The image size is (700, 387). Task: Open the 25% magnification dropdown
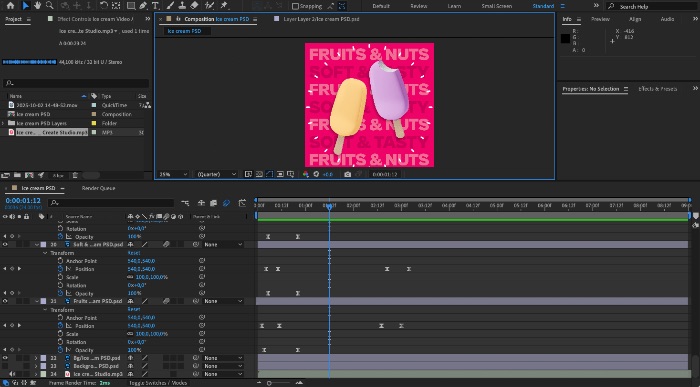[173, 174]
